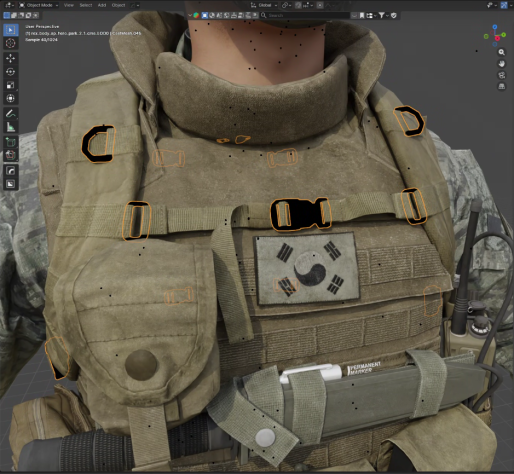Click the fullscreen area icon at top-right
Screen dimensions: 514x474
click(504, 5)
